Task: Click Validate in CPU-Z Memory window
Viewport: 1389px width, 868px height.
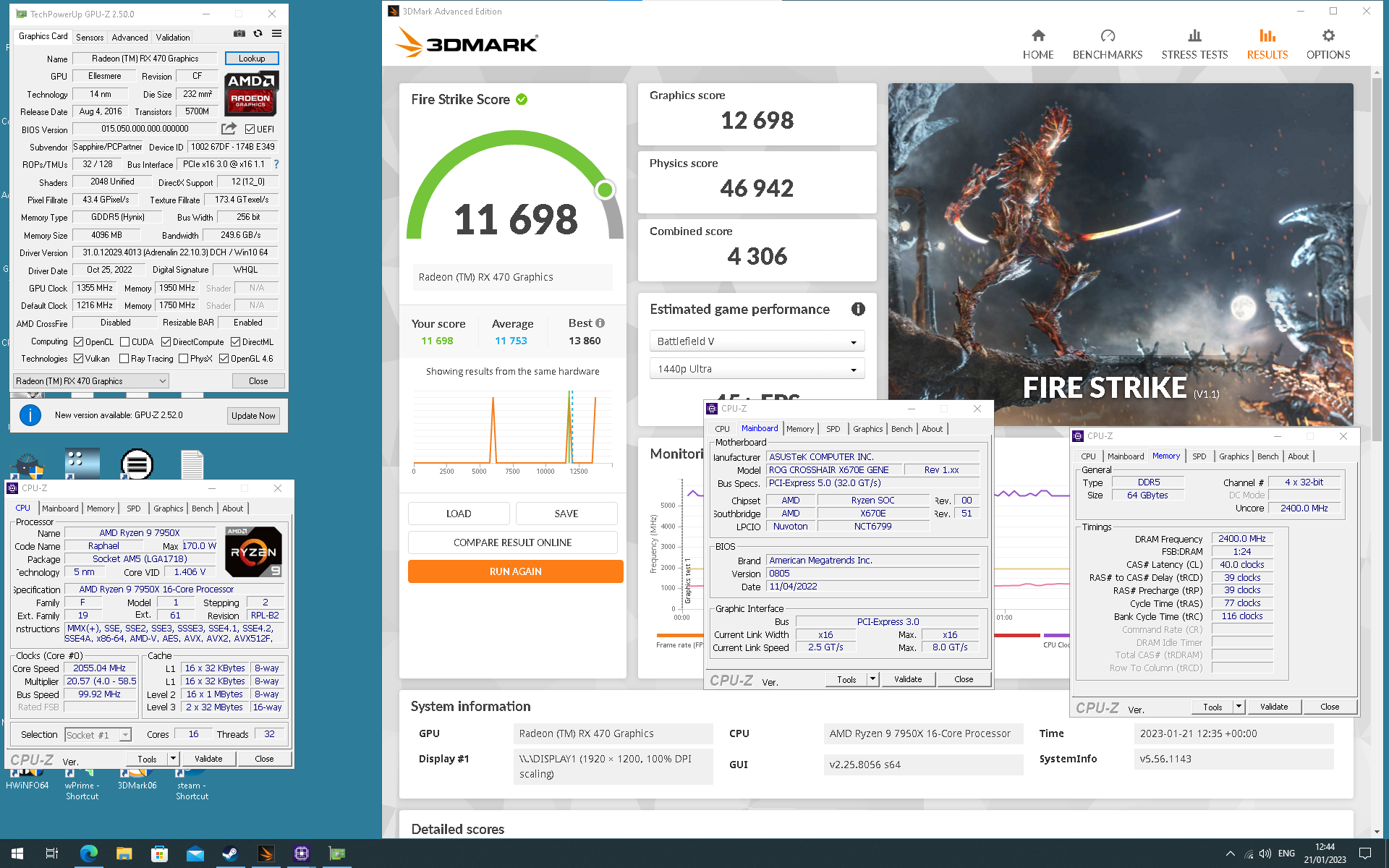Action: click(x=1274, y=707)
